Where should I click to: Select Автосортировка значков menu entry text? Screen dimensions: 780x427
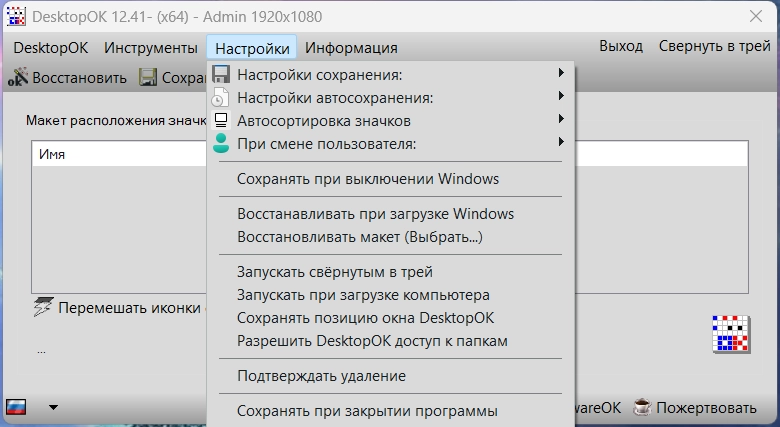click(324, 121)
